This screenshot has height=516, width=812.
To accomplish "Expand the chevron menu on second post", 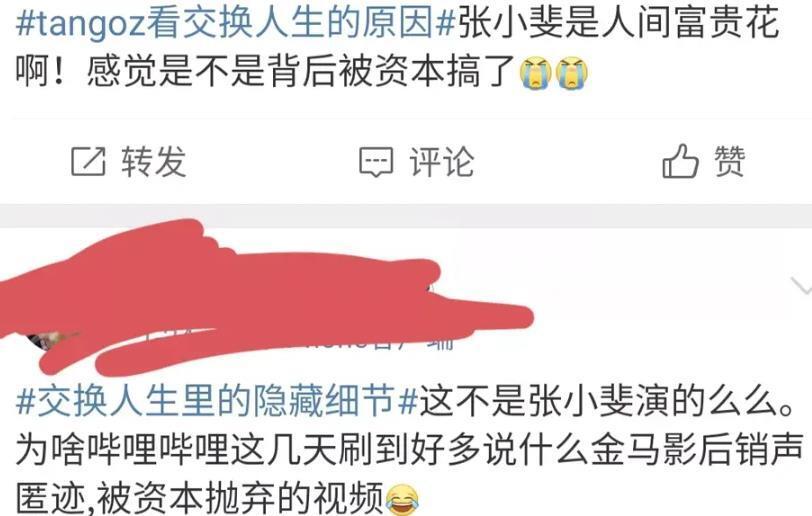I will click(801, 285).
